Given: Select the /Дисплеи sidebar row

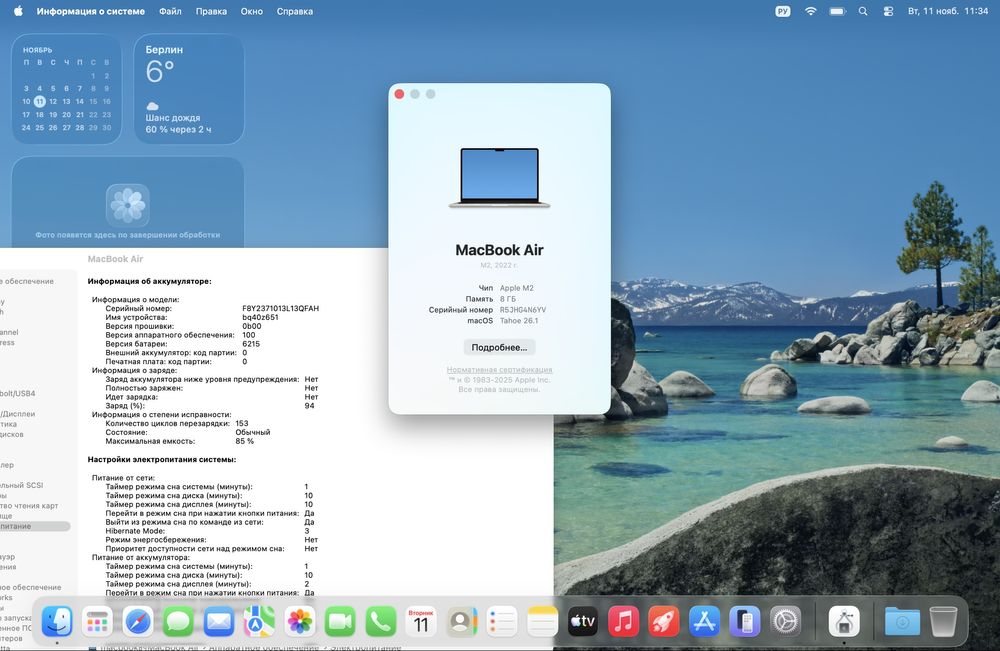Looking at the screenshot, I should [x=18, y=414].
